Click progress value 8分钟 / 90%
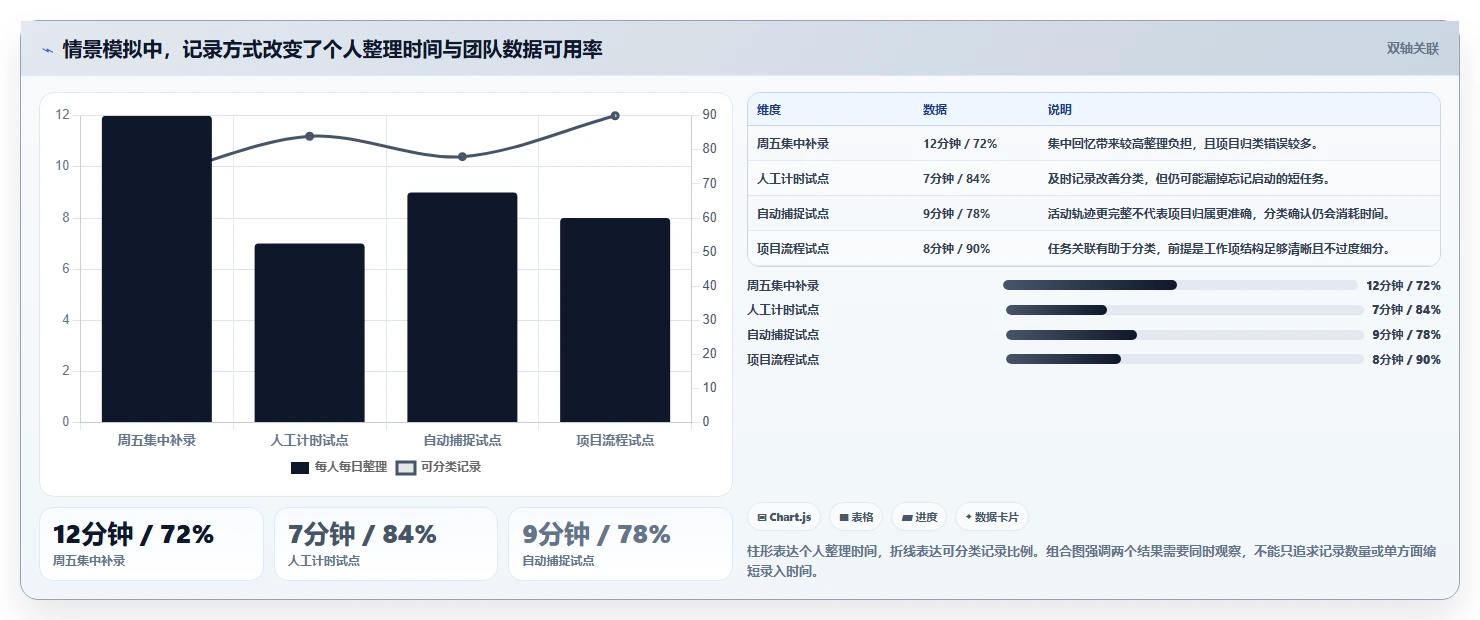Viewport: 1480px width, 620px height. 1406,359
